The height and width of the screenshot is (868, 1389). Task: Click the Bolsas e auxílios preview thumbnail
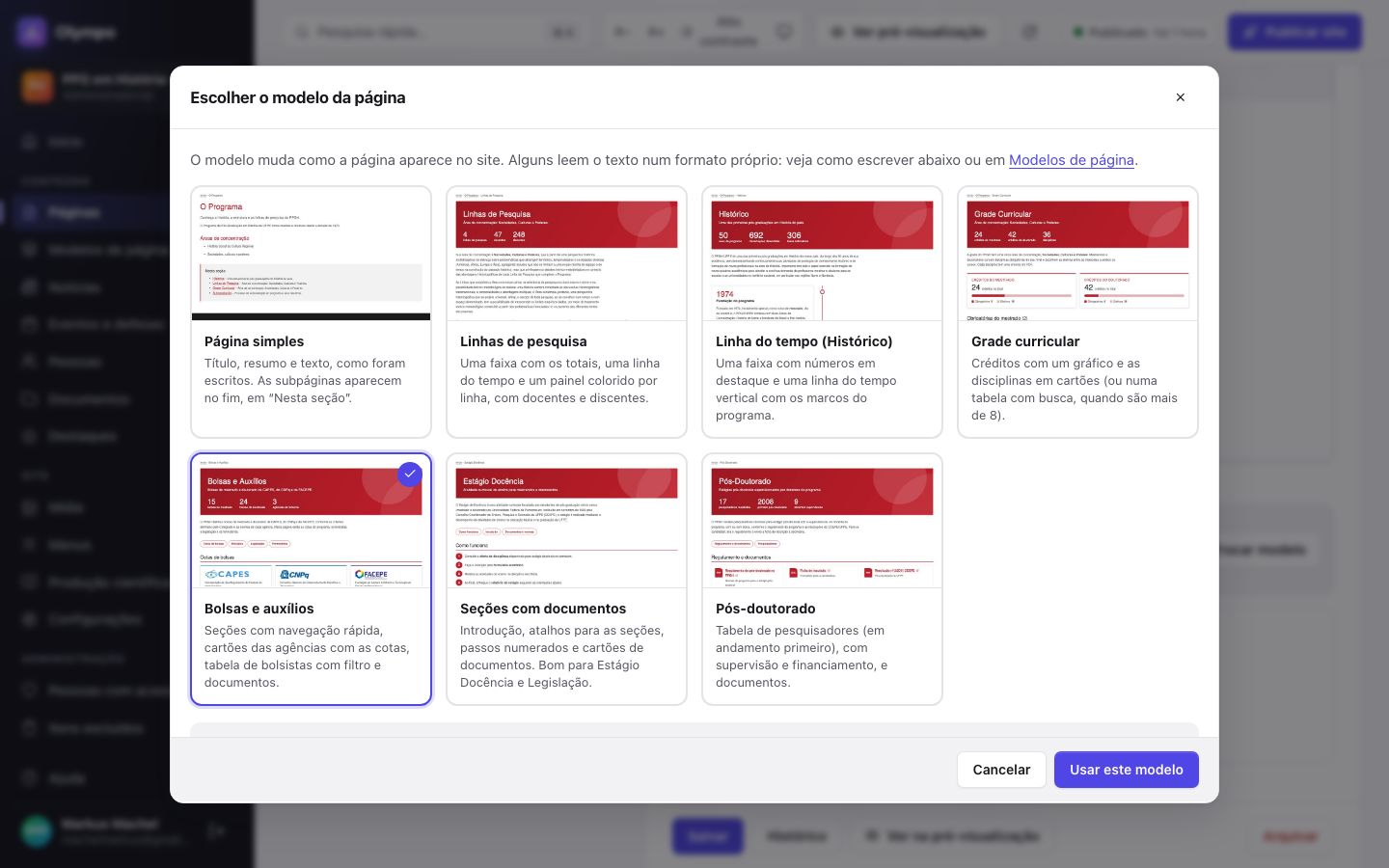coord(311,521)
